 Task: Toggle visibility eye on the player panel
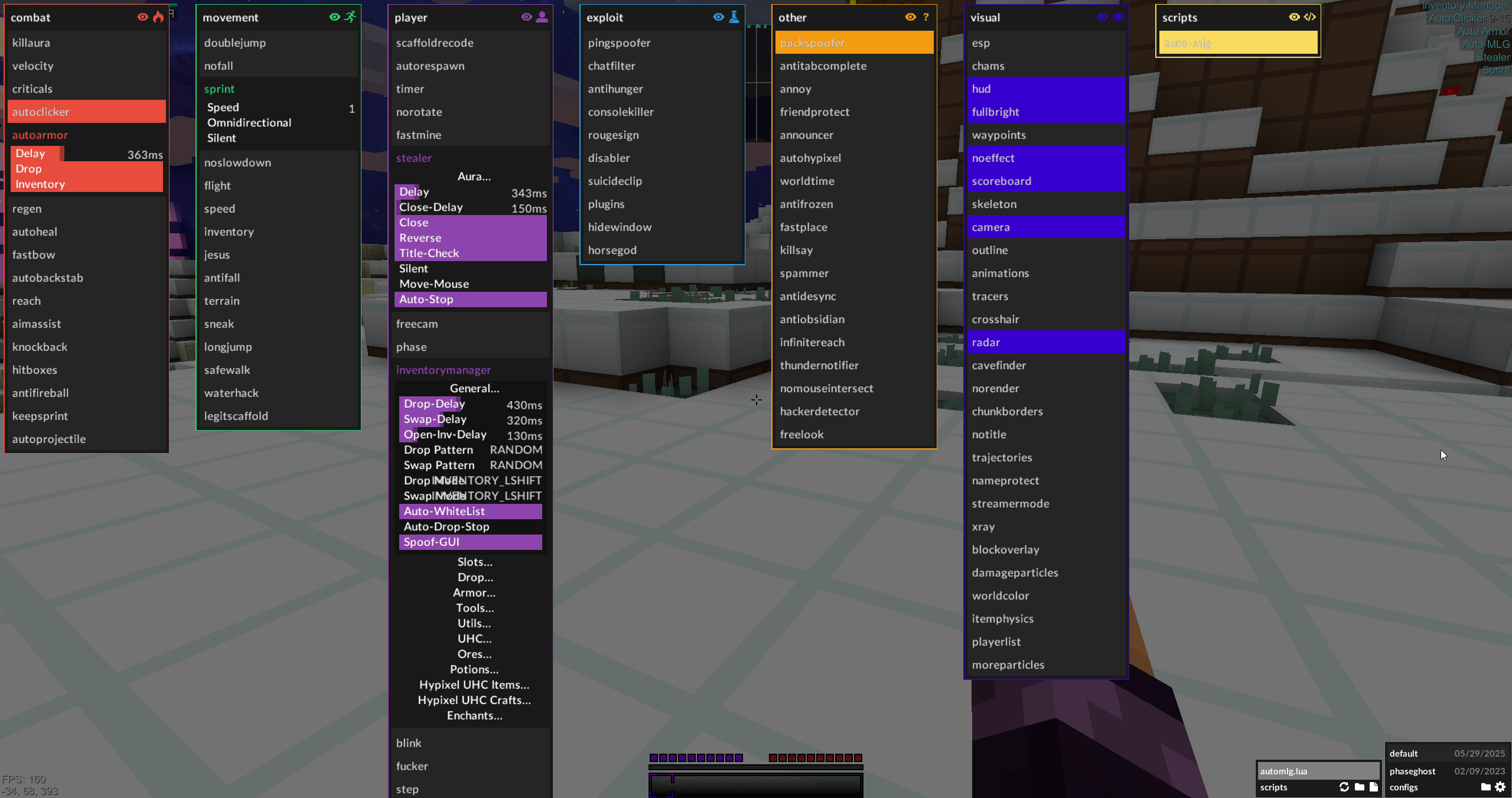(x=526, y=17)
